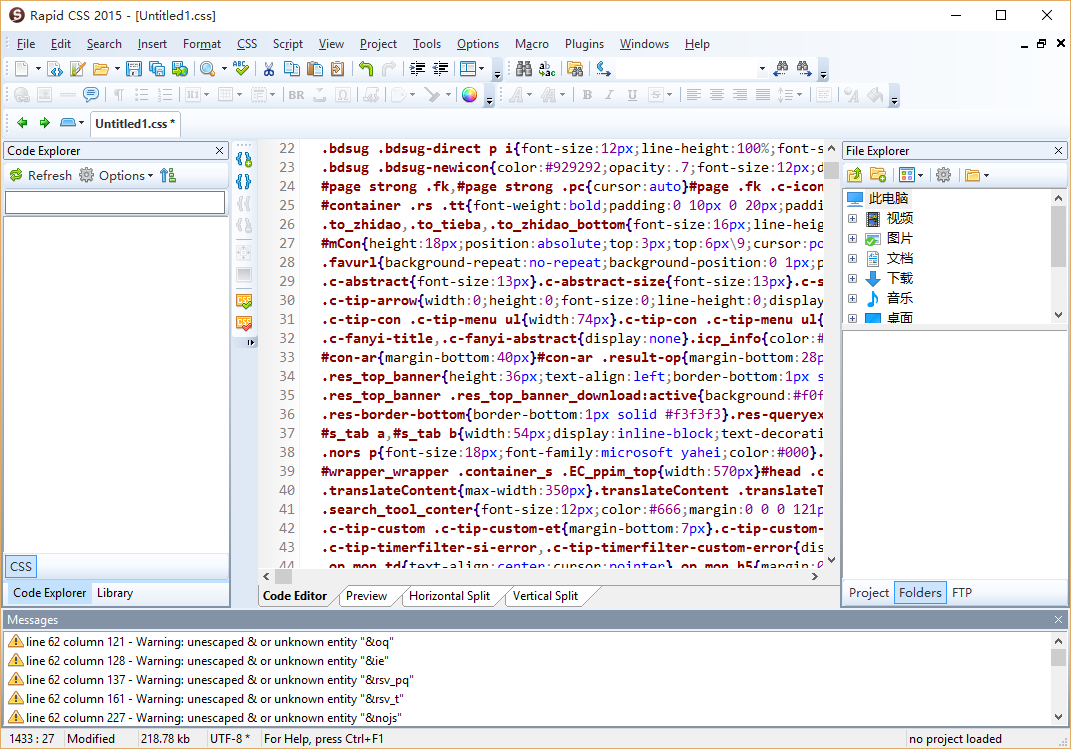1071x749 pixels.
Task: Open the Plugins menu
Action: (584, 44)
